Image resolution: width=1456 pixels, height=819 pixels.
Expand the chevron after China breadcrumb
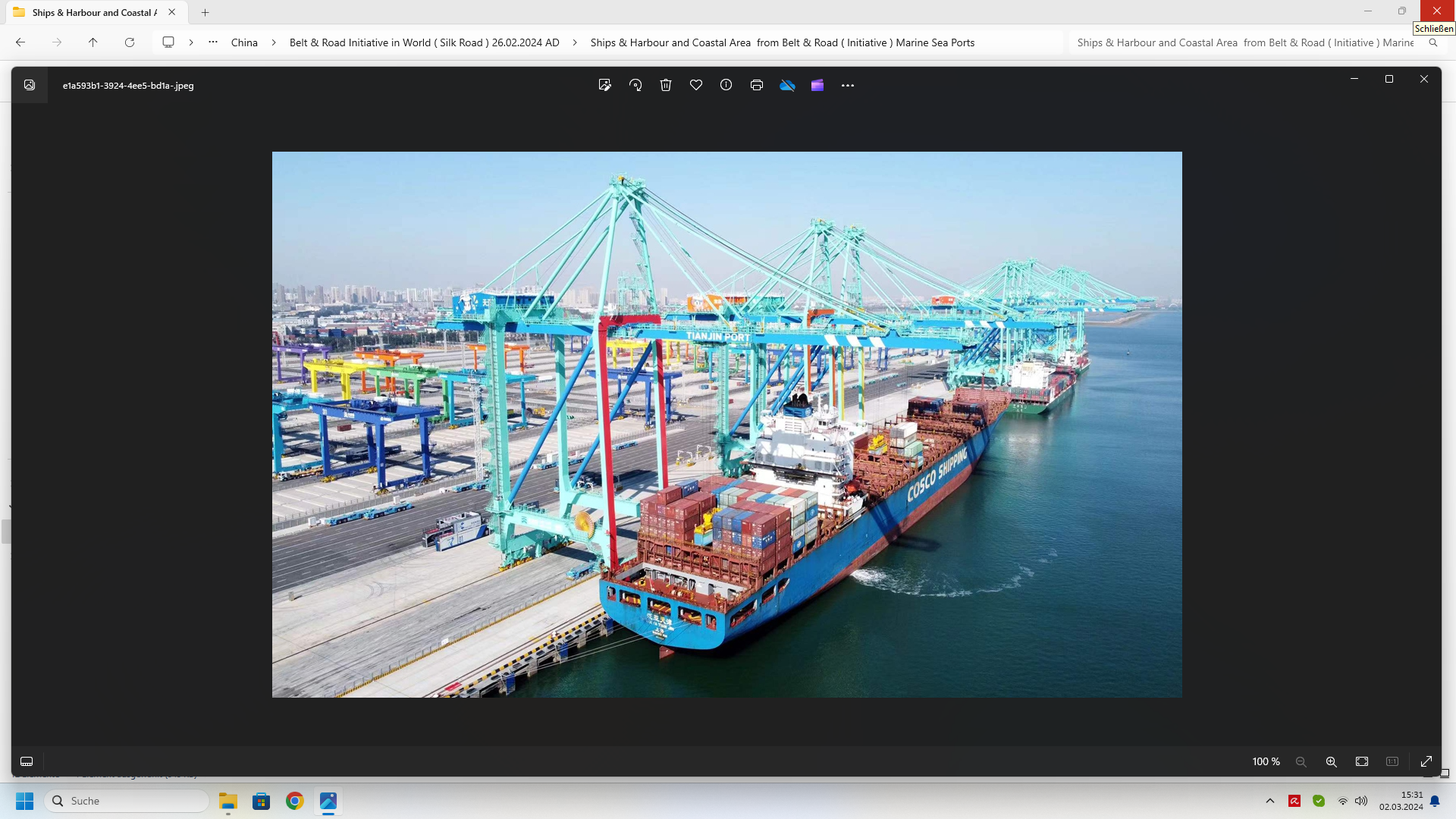[x=274, y=42]
